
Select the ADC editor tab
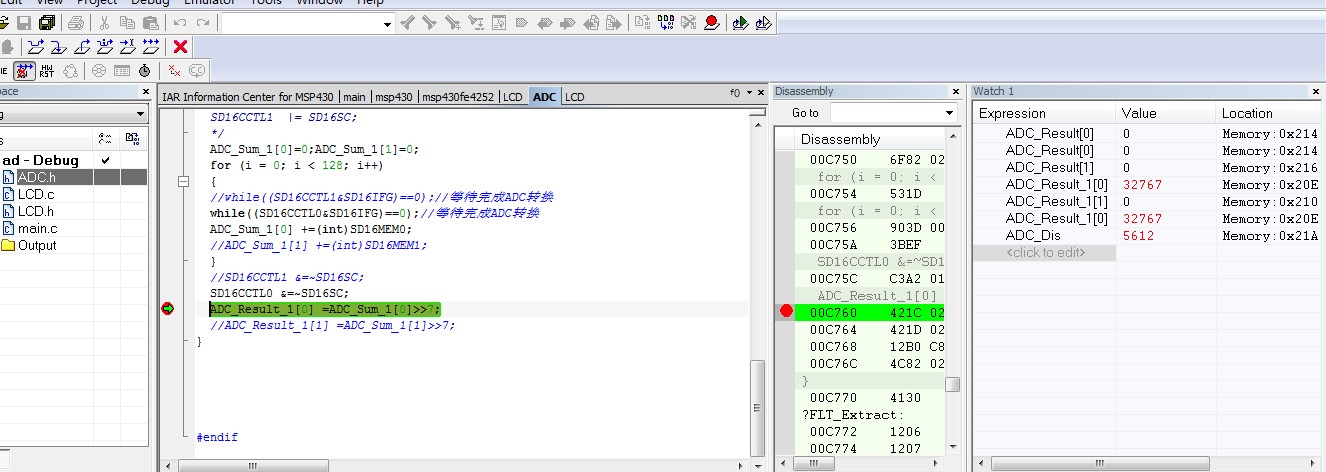click(545, 97)
